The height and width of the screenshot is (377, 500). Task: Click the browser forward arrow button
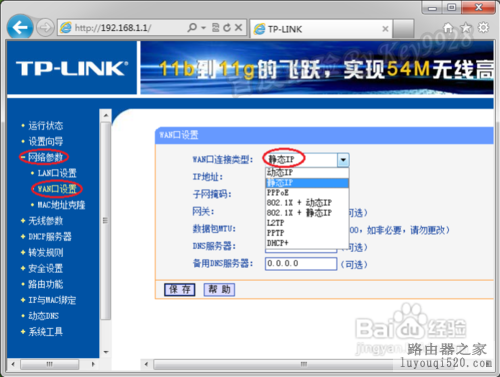(x=45, y=28)
